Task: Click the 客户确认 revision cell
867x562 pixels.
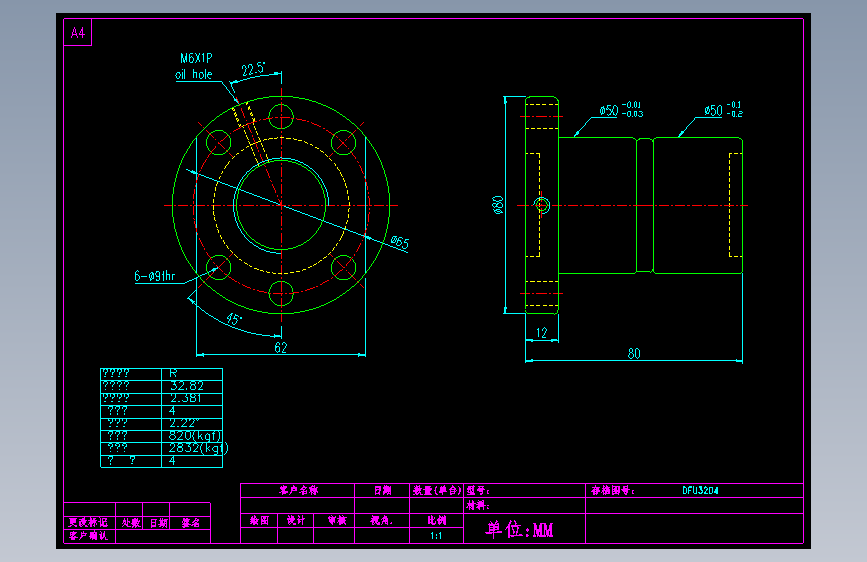Action: (89, 535)
